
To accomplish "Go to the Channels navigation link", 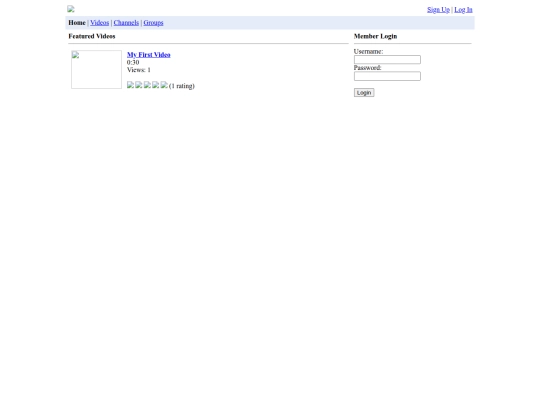I will 126,23.
